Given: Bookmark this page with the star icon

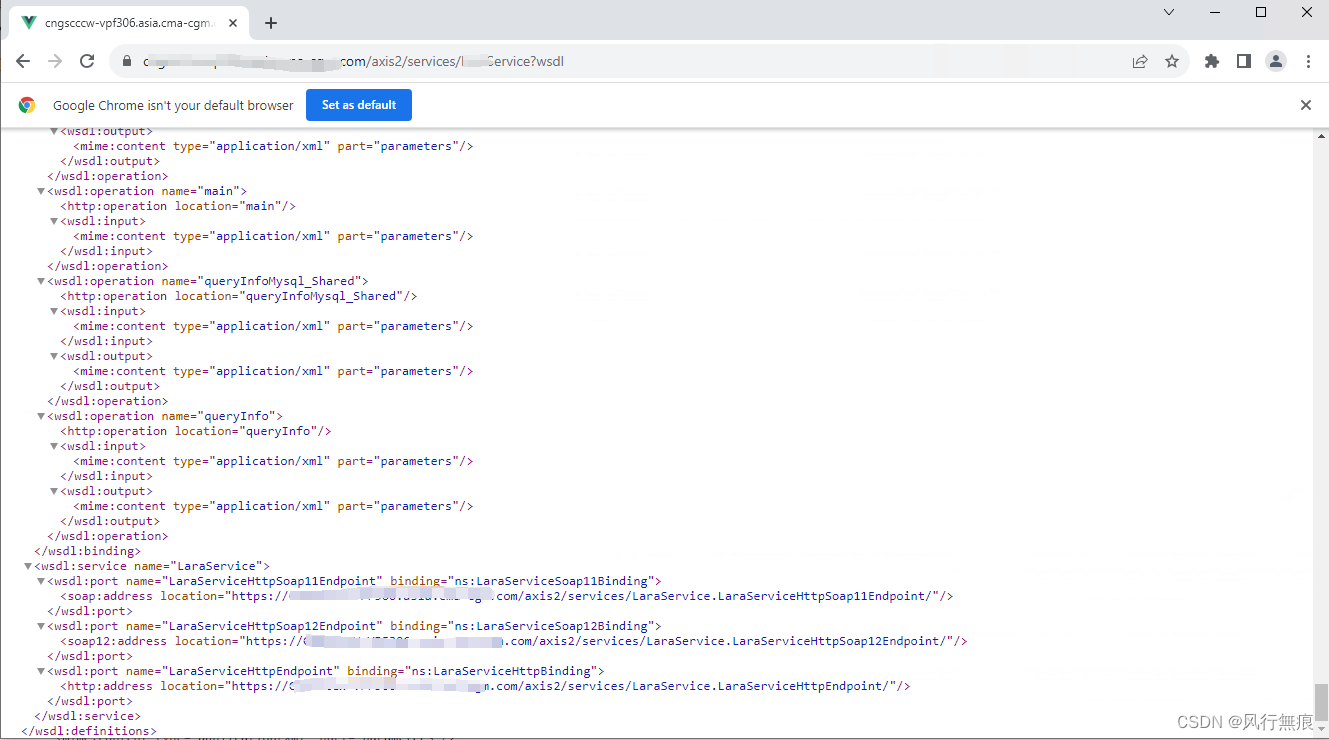Looking at the screenshot, I should 1171,61.
